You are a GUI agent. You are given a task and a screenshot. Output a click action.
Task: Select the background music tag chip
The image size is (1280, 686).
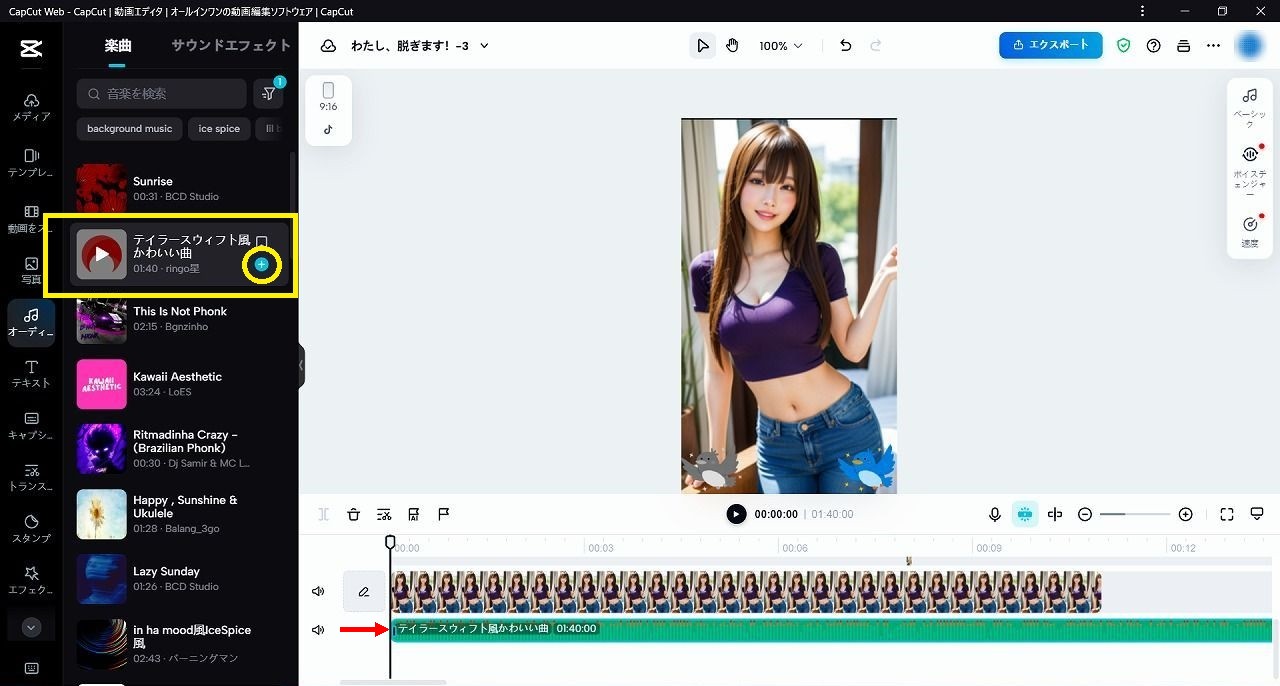tap(129, 129)
